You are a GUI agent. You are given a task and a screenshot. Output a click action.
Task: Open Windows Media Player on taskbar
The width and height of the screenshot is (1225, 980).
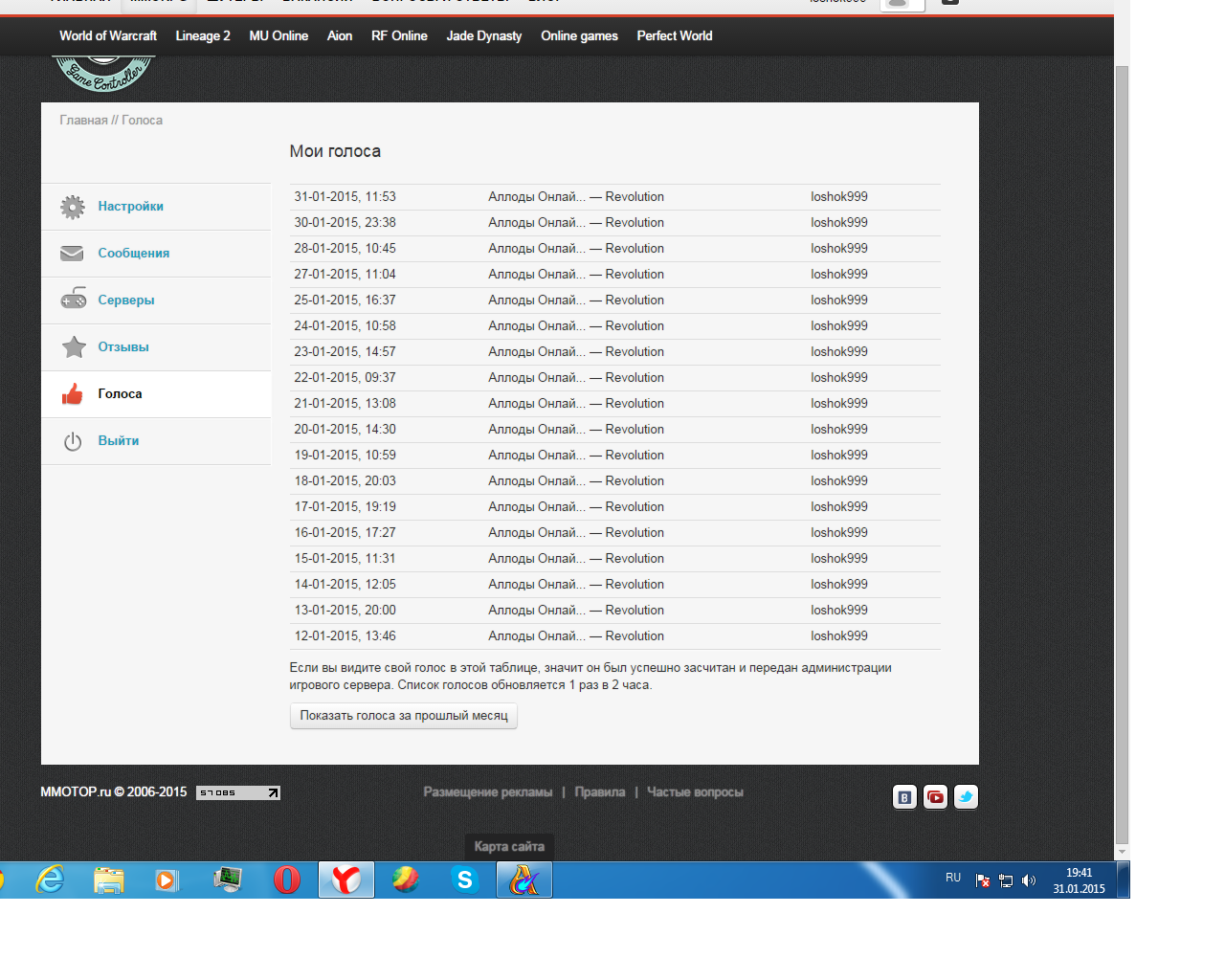tap(167, 880)
